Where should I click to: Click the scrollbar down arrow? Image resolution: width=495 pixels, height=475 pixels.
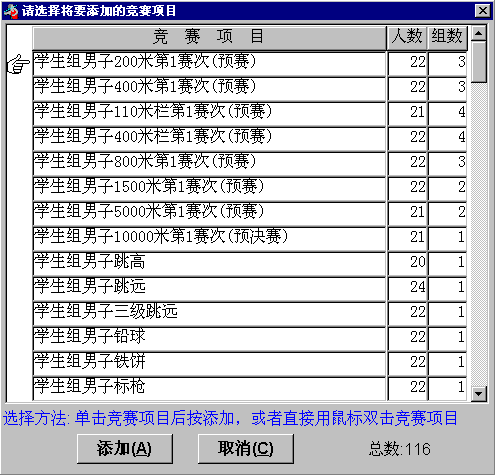(x=479, y=394)
